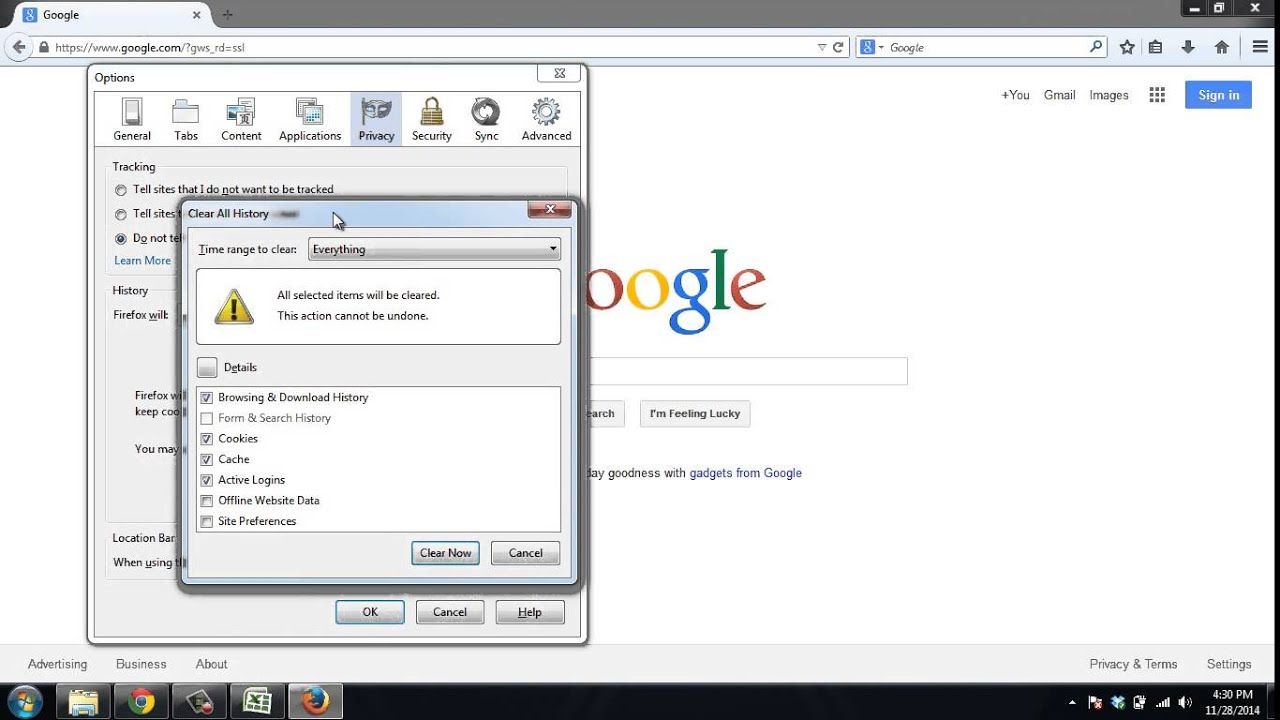The height and width of the screenshot is (720, 1280).
Task: Select the Google browser tab
Action: [x=110, y=15]
